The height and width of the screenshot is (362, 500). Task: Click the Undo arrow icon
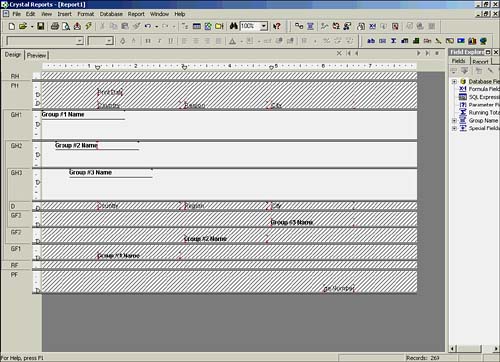click(148, 26)
